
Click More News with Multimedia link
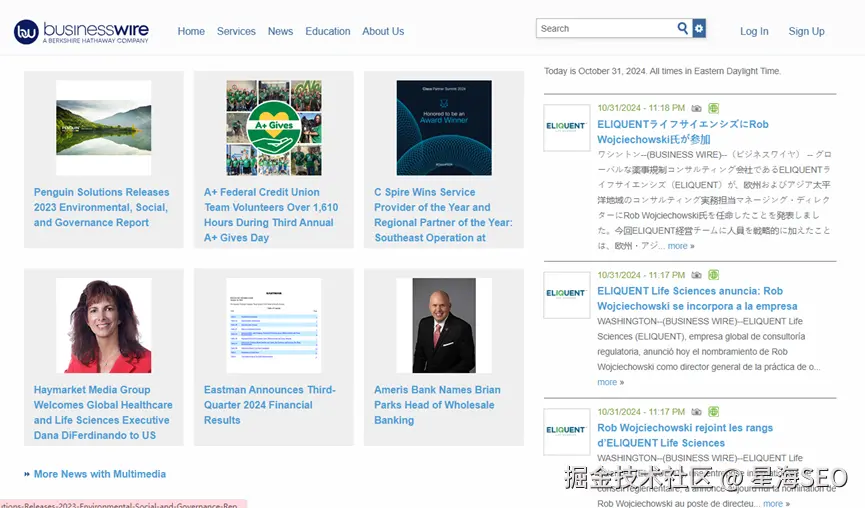click(99, 474)
